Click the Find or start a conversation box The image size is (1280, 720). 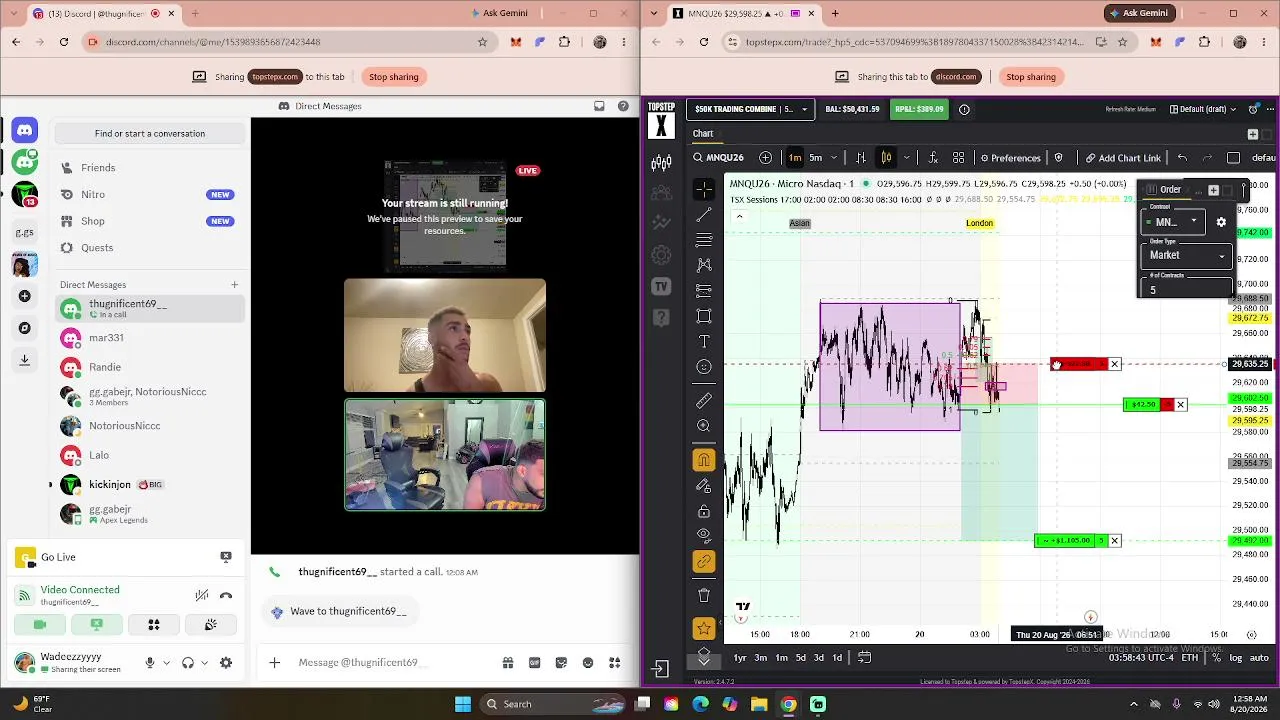[x=150, y=134]
